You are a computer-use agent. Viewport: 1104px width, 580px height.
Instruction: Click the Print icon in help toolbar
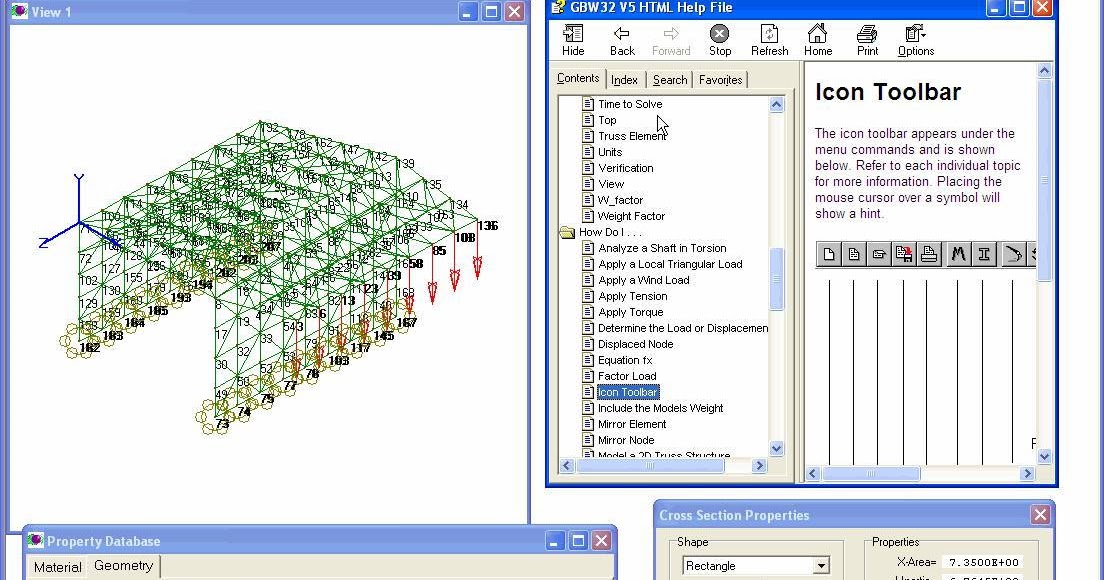(x=866, y=40)
